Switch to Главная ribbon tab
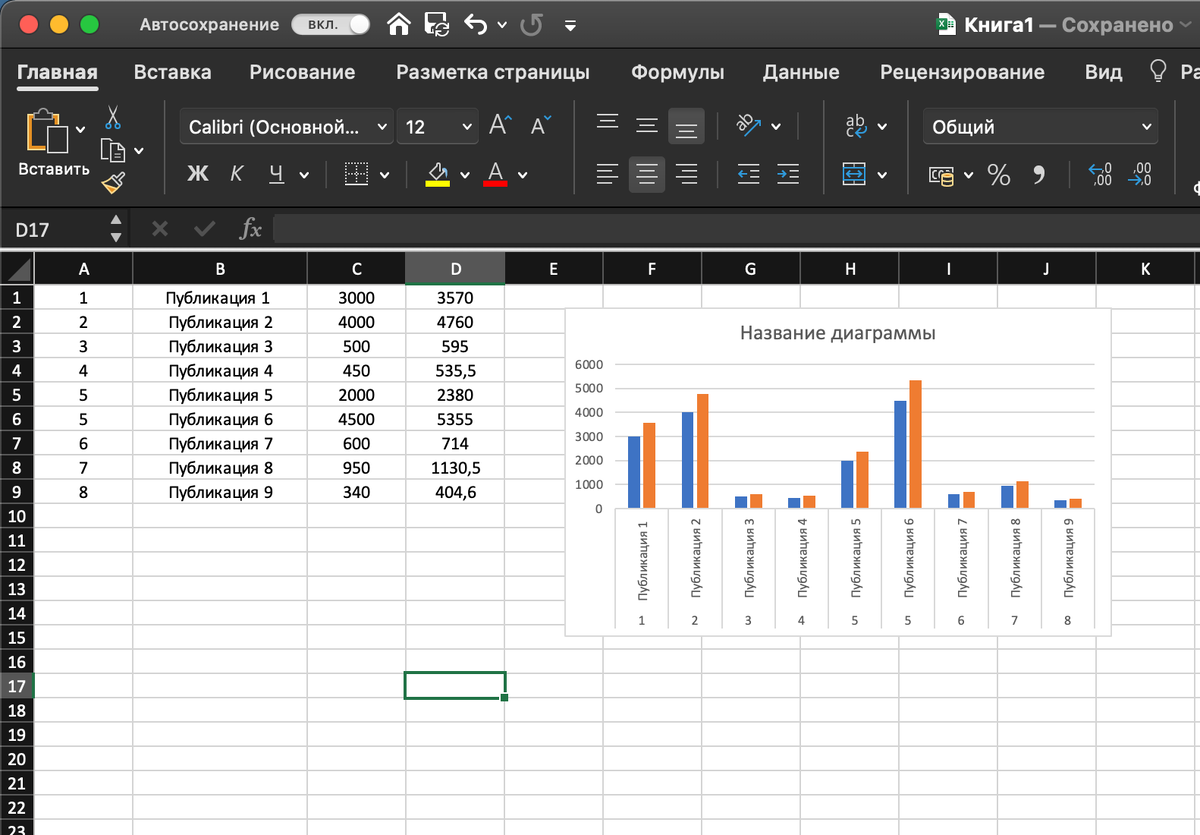 [57, 72]
